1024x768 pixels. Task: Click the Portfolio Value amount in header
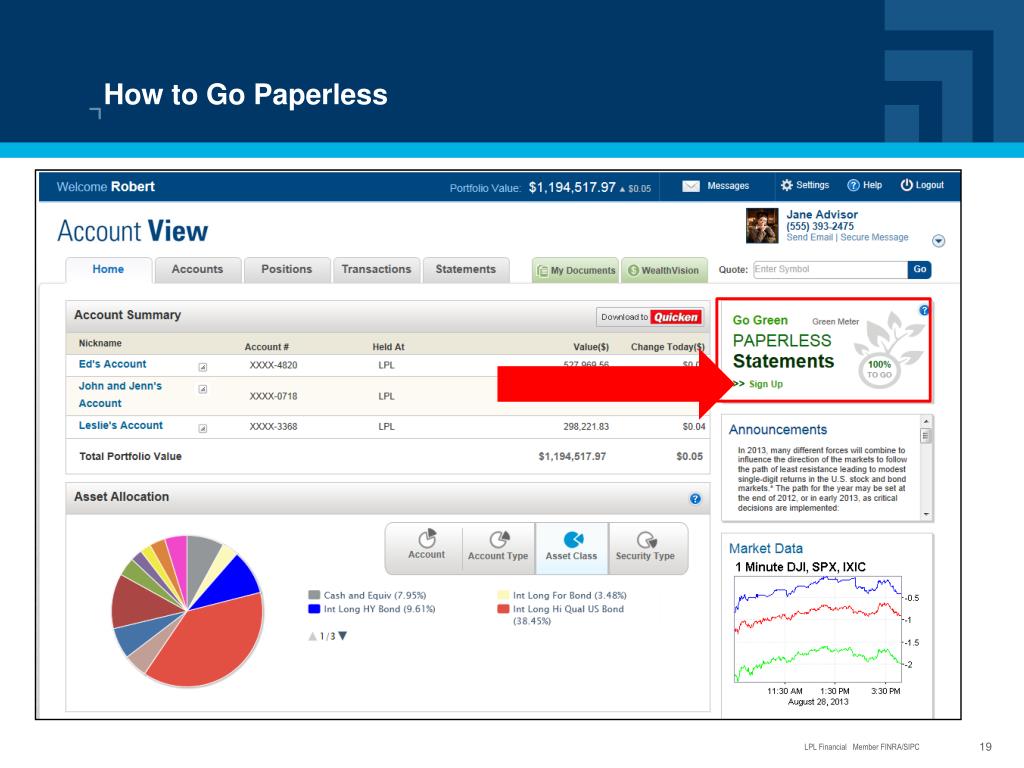click(572, 187)
